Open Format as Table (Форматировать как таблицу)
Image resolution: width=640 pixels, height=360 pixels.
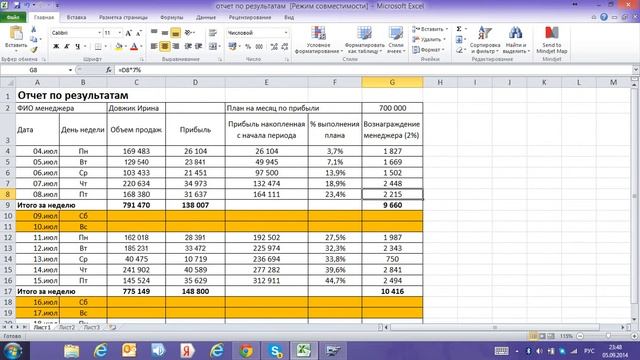(364, 40)
